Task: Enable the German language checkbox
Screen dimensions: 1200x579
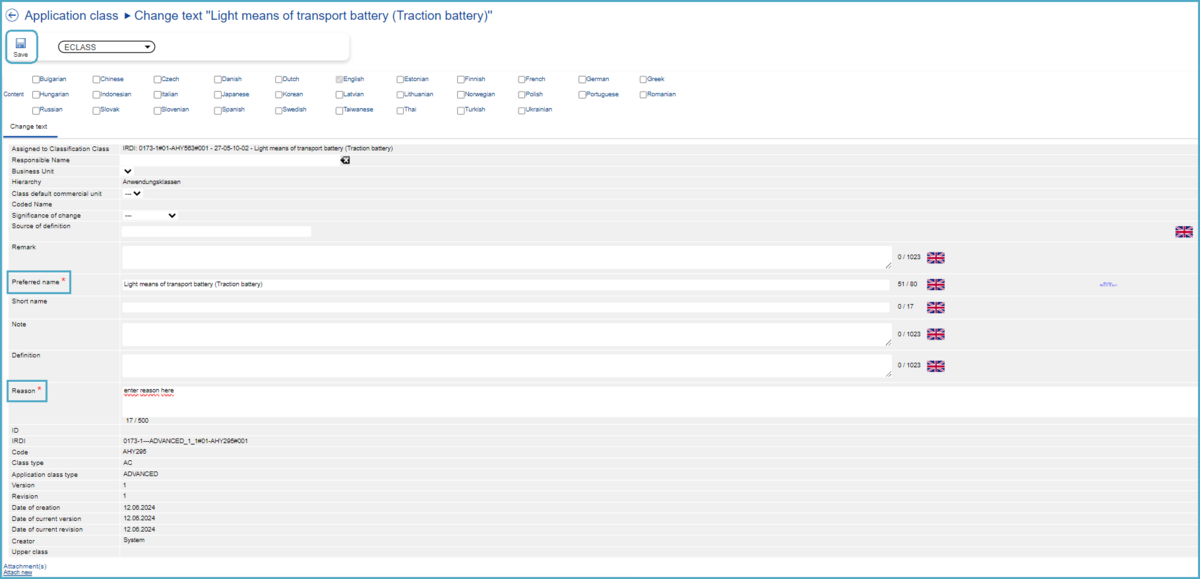Action: tap(582, 79)
